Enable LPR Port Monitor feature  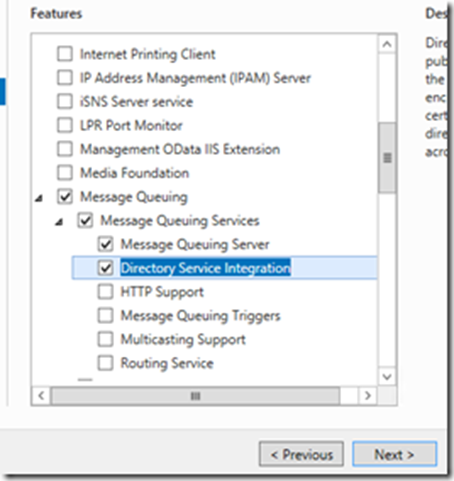[65, 125]
